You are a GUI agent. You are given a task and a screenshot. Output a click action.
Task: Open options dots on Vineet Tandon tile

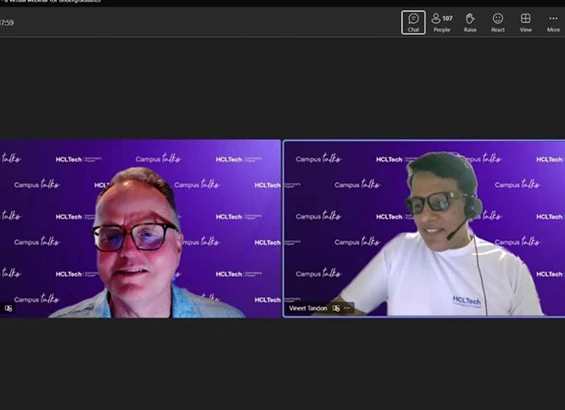347,308
